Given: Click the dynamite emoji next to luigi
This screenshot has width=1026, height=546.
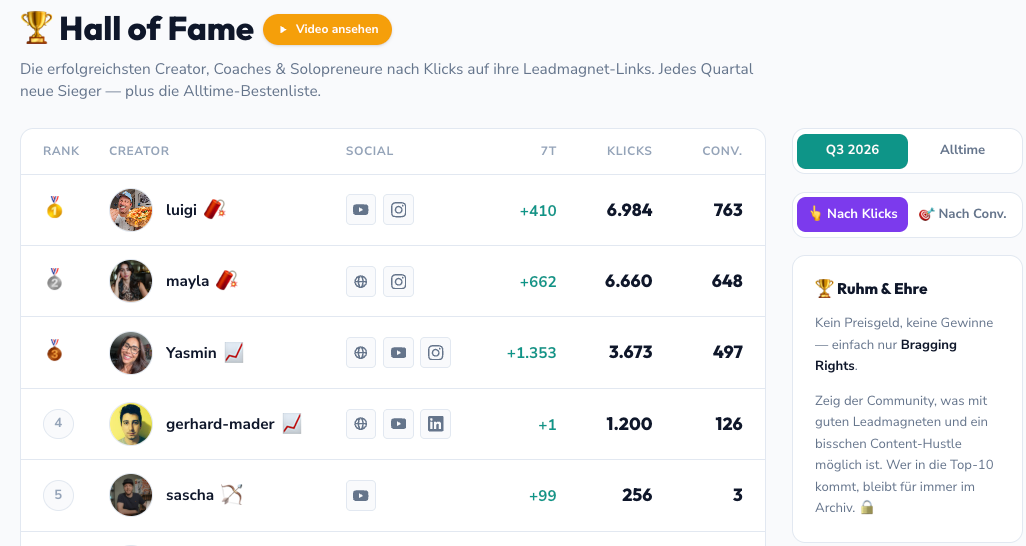Looking at the screenshot, I should tap(215, 209).
